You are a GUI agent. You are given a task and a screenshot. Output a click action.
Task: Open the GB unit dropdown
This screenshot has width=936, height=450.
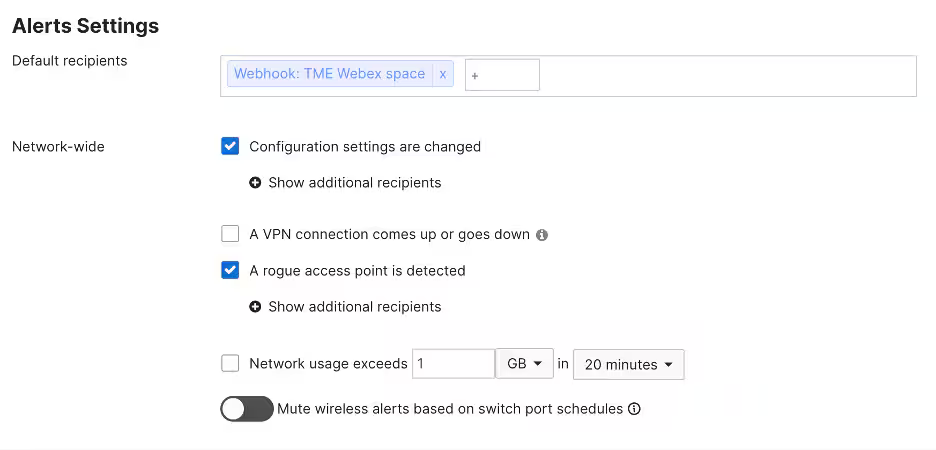tap(525, 363)
